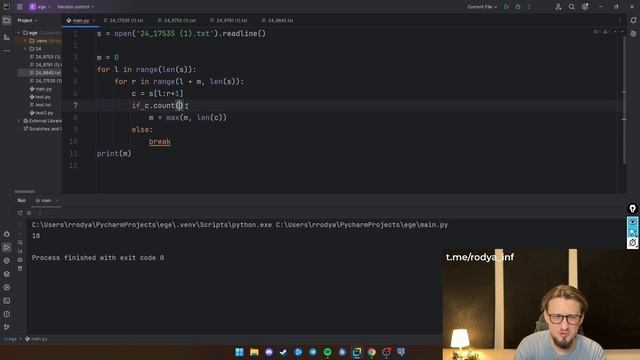Start debugging with the bug icon
This screenshot has height=360, width=640.
click(x=518, y=7)
